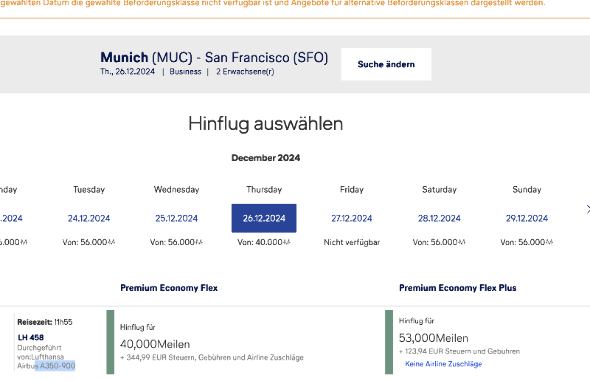Viewport: 590px width, 380px height.
Task: Click the Nicht verfügbar label under Friday
Action: [351, 242]
